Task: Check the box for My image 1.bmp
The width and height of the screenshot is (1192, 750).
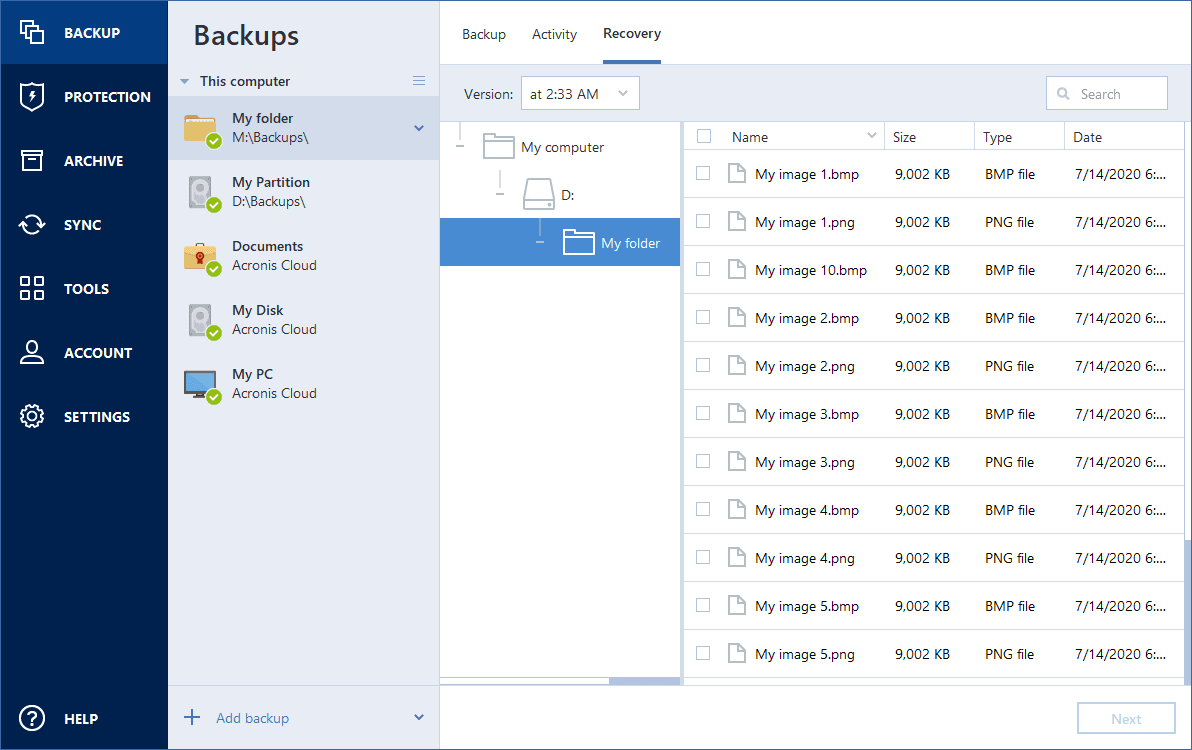Action: point(703,173)
